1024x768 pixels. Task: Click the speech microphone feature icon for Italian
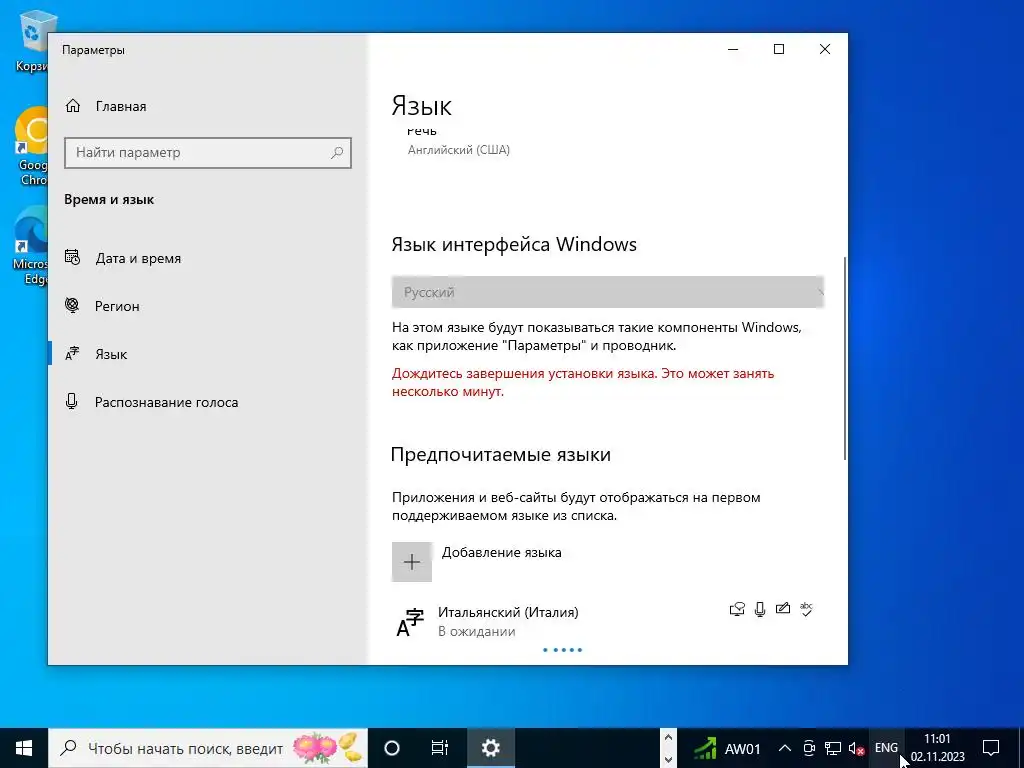760,609
